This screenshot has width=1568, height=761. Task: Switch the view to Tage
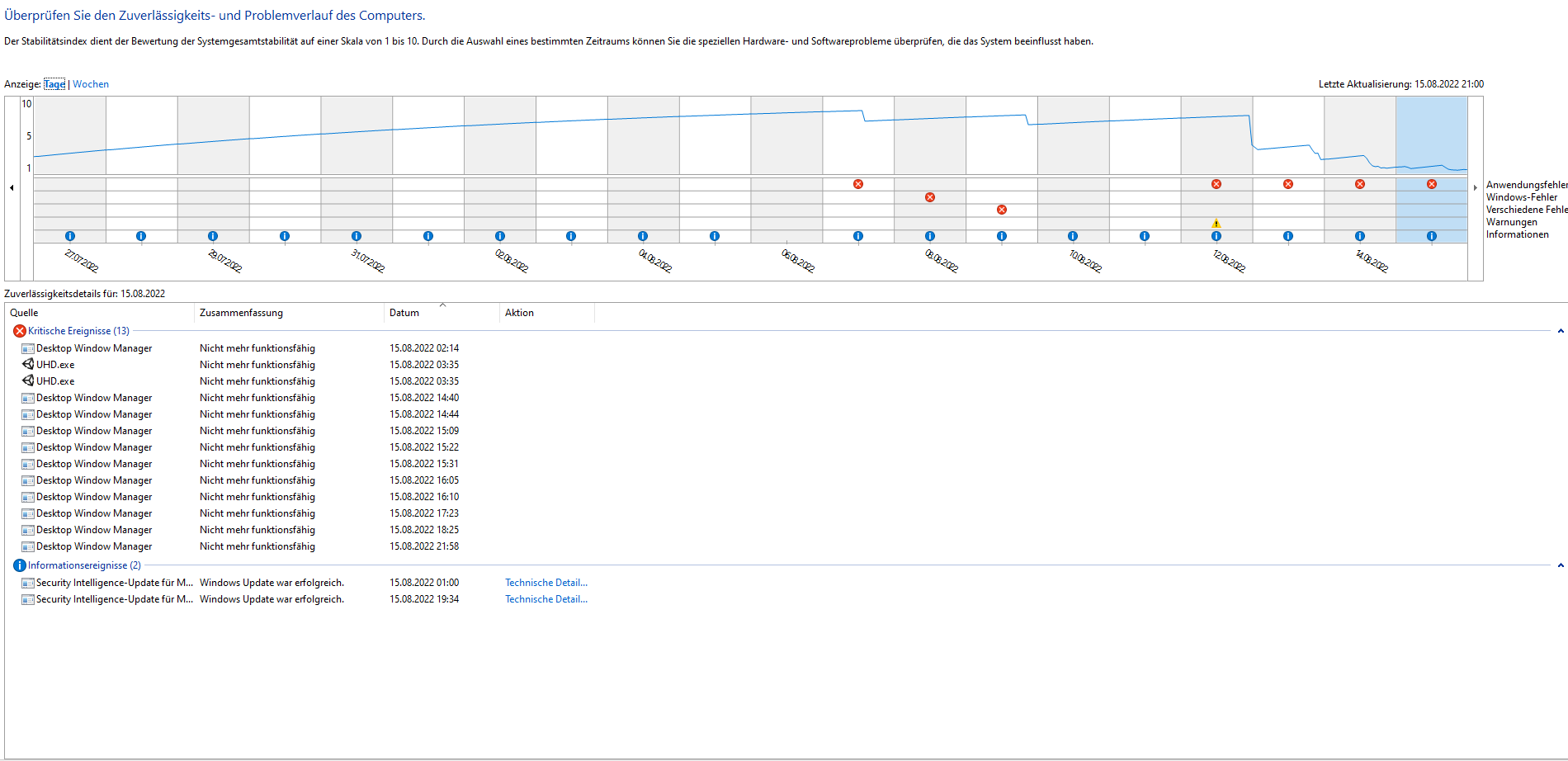point(54,84)
